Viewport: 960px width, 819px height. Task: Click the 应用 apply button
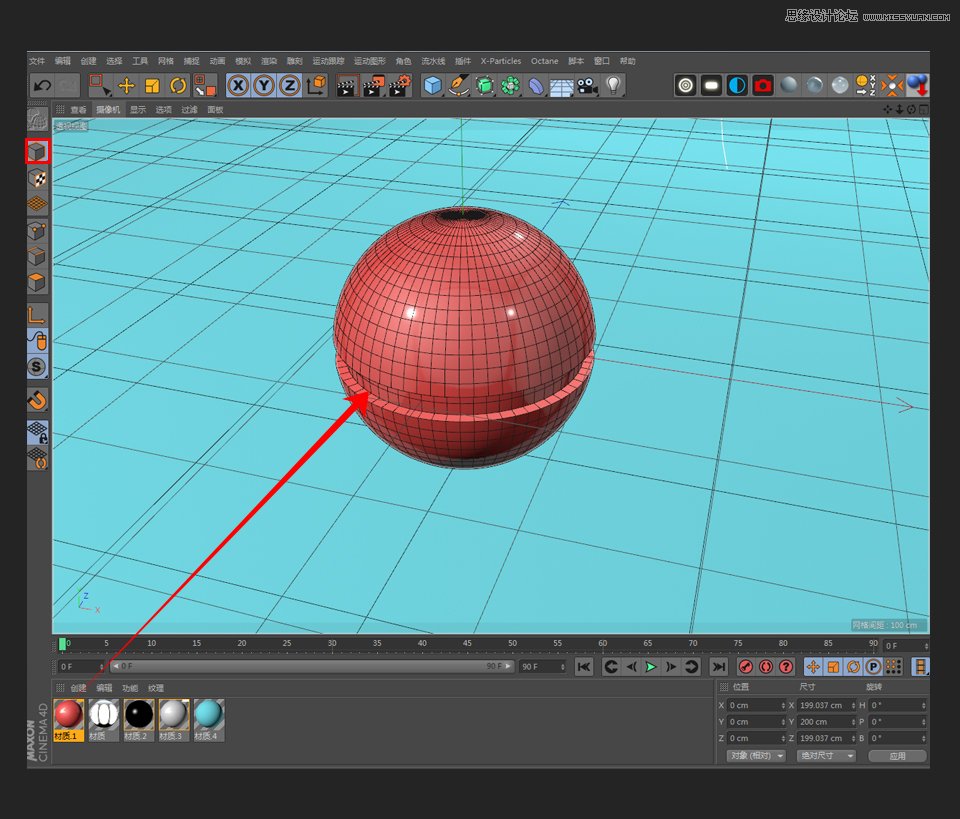coord(897,756)
